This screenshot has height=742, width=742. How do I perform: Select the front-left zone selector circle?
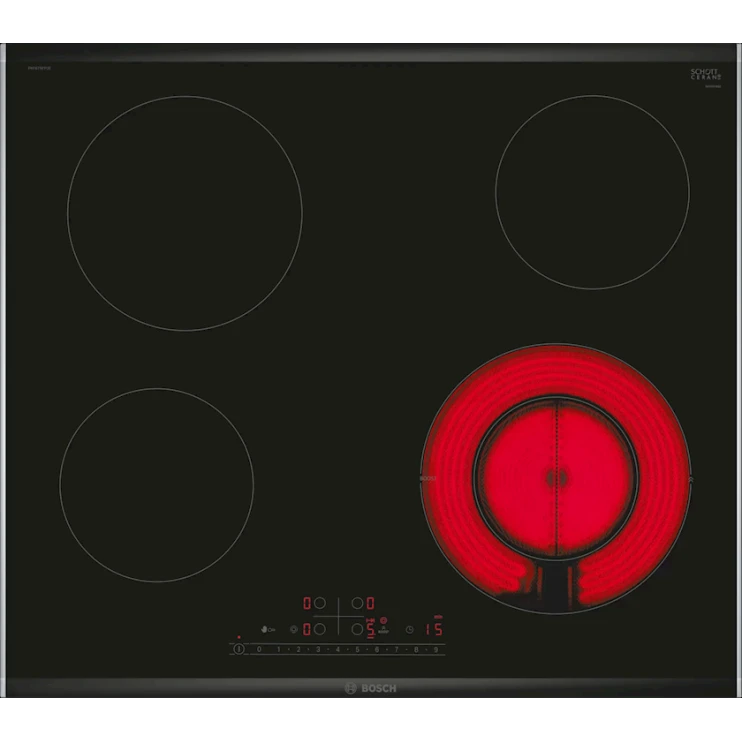(x=321, y=629)
